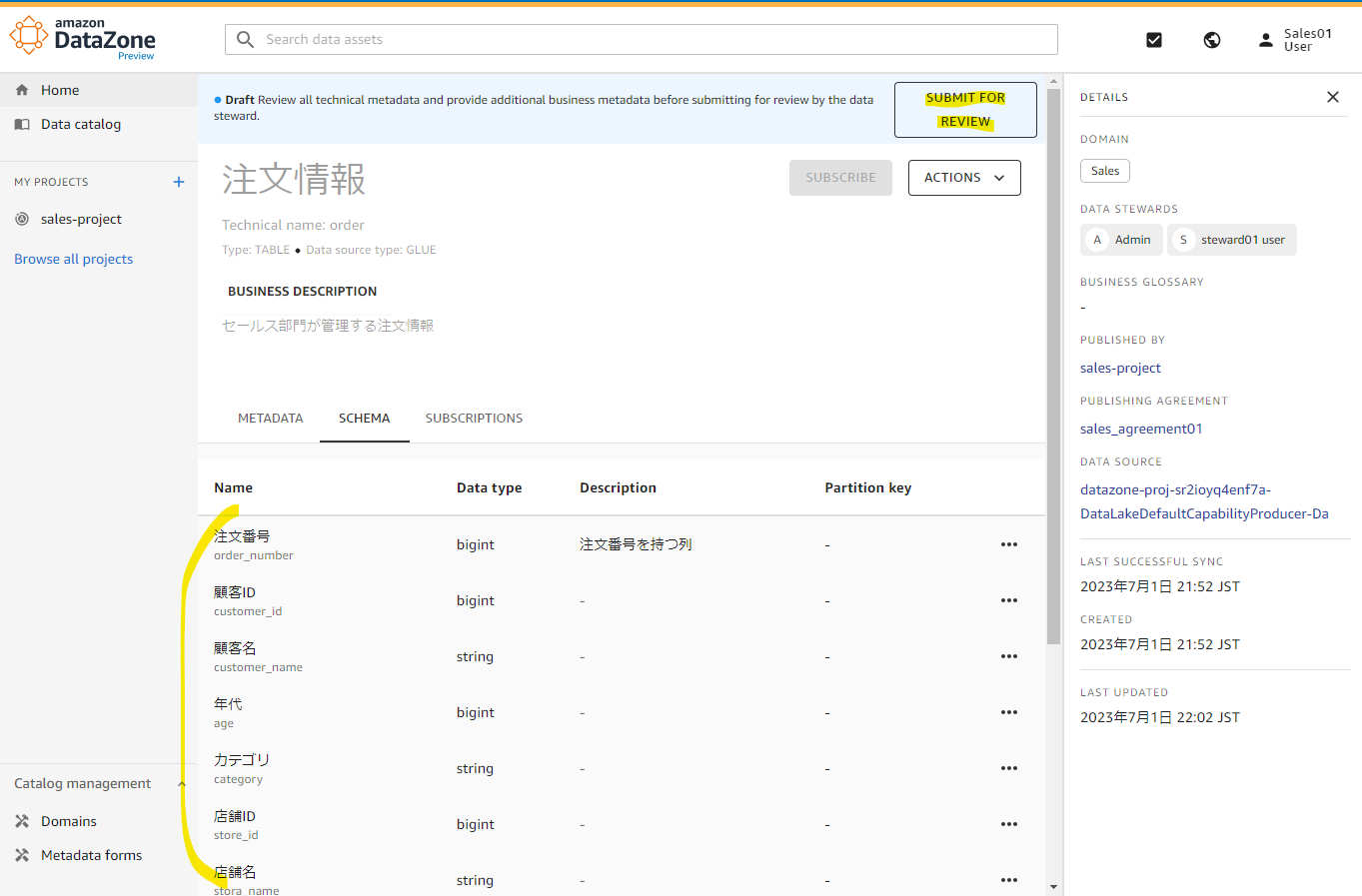Open sales_agreement01 publishing agreement link
The width and height of the screenshot is (1362, 896).
pyautogui.click(x=1141, y=429)
